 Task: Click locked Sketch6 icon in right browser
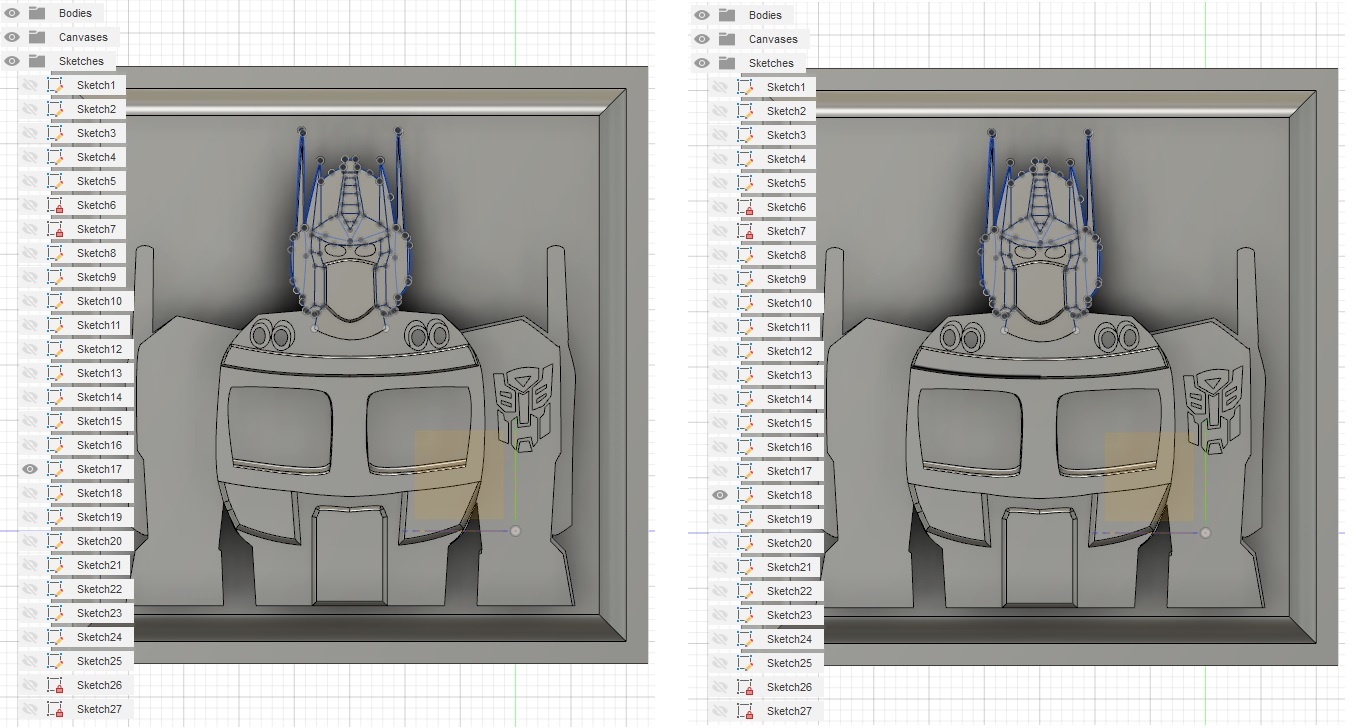746,207
